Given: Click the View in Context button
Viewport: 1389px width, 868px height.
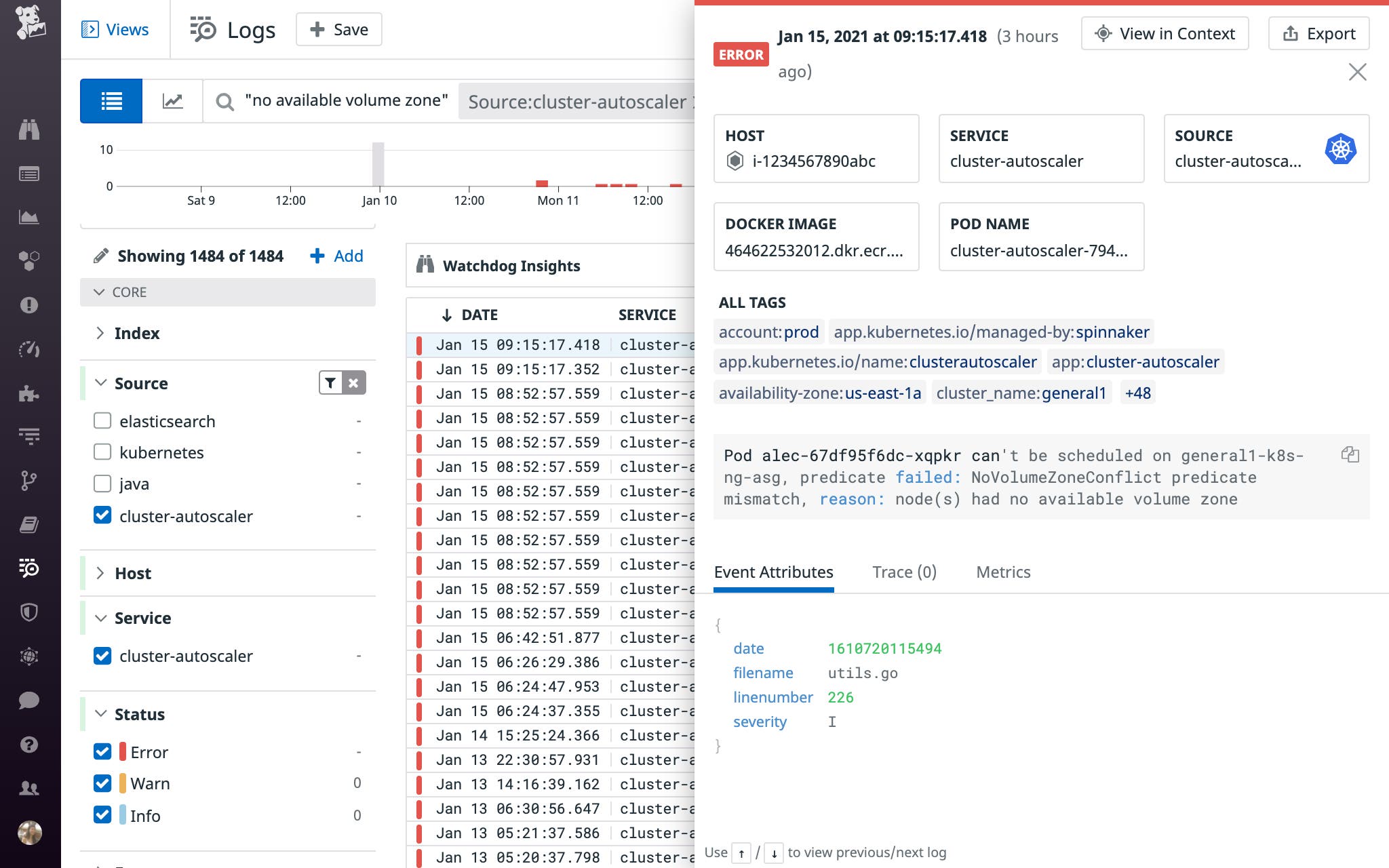Looking at the screenshot, I should point(1165,33).
